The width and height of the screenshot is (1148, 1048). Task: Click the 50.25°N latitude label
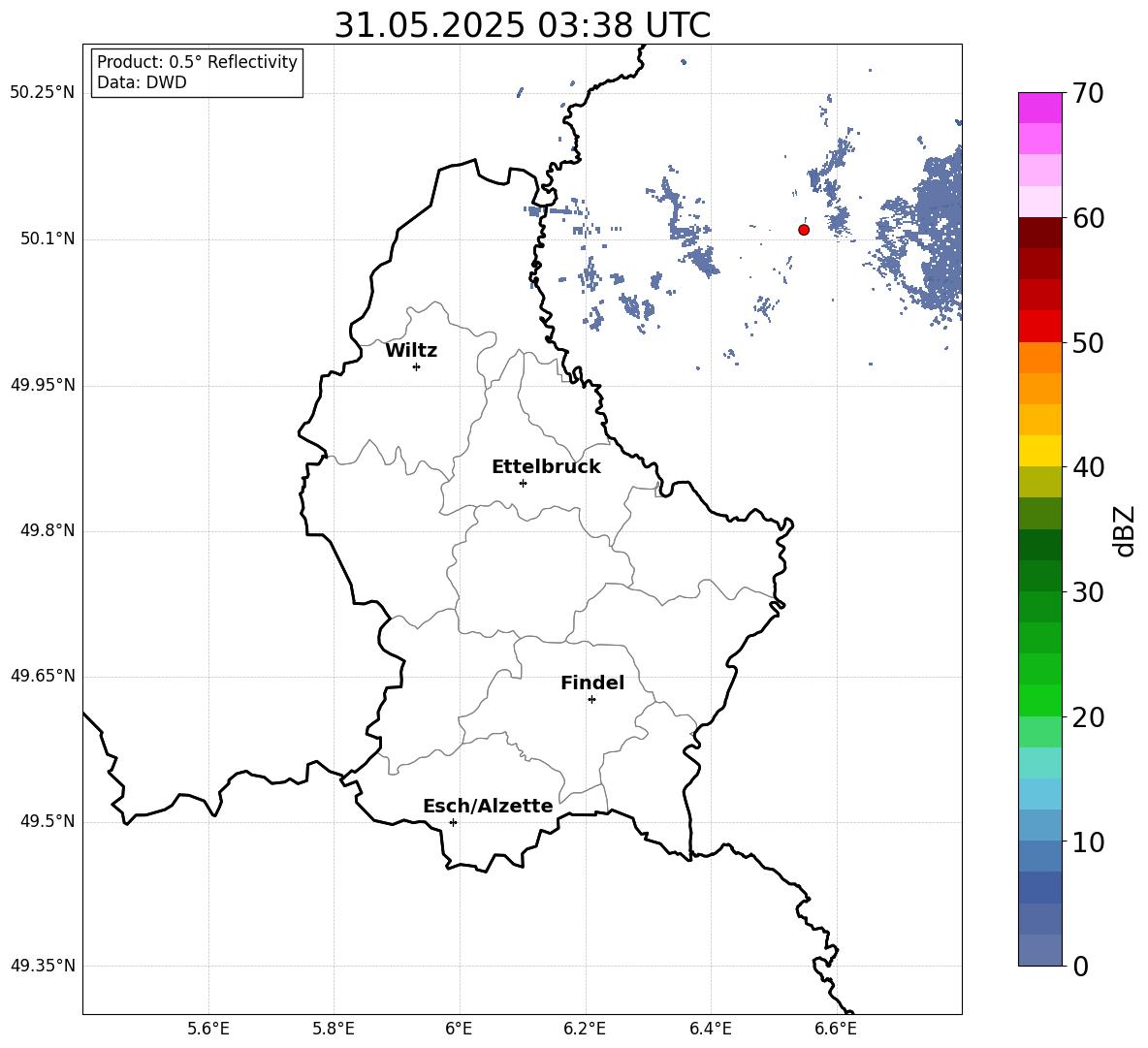(x=43, y=93)
